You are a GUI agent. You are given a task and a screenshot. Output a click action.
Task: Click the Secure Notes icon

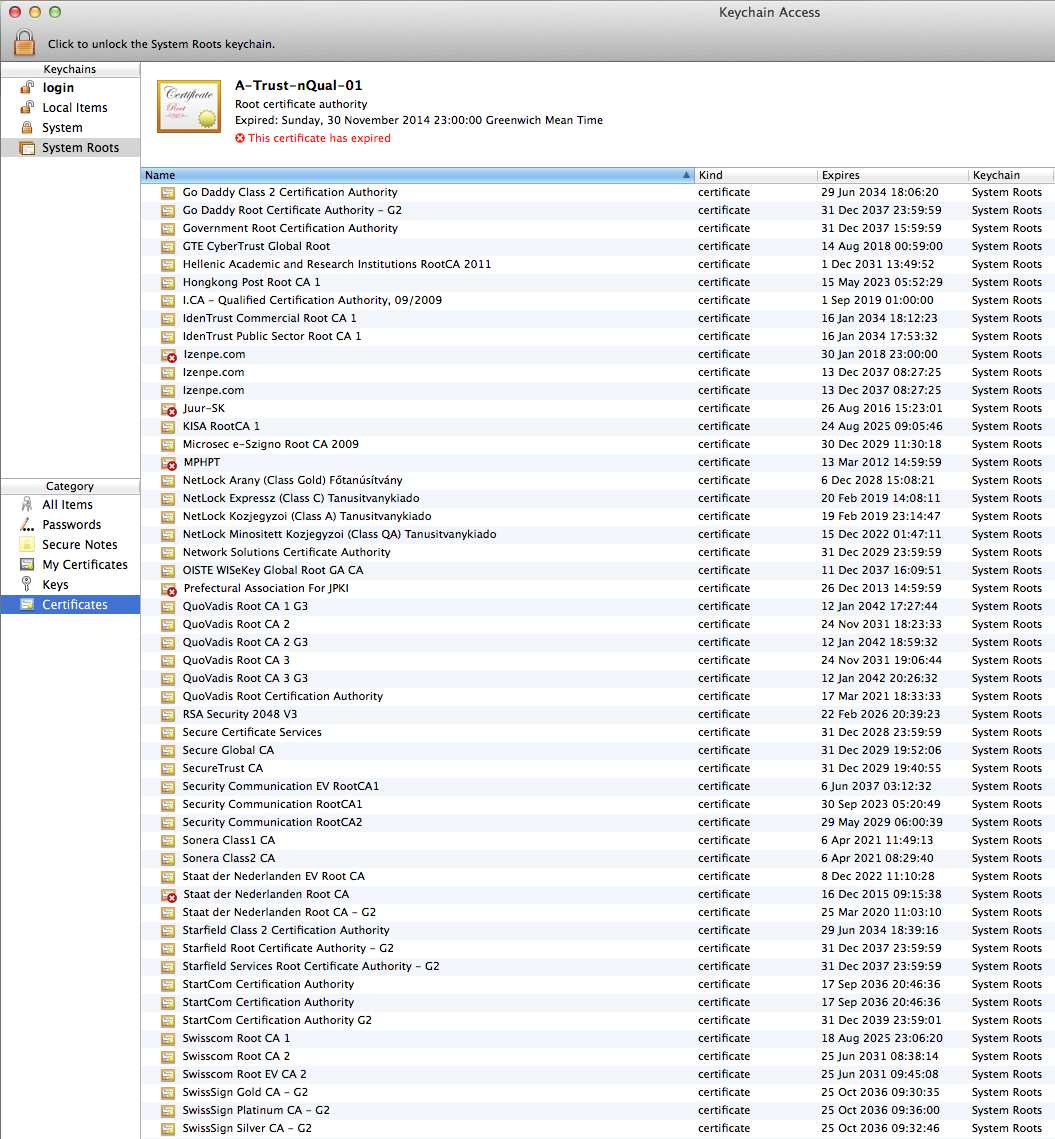pyautogui.click(x=27, y=544)
